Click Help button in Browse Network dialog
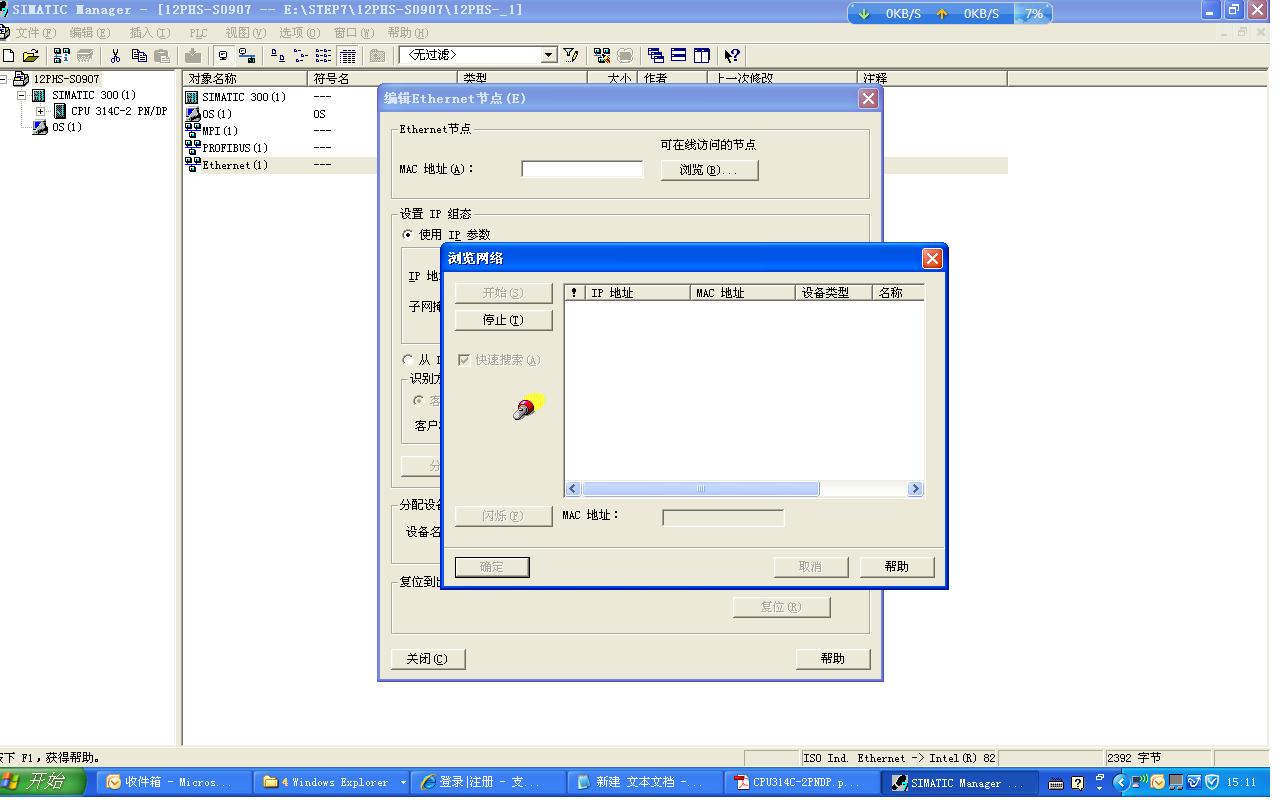1280x800 pixels. pyautogui.click(x=897, y=567)
